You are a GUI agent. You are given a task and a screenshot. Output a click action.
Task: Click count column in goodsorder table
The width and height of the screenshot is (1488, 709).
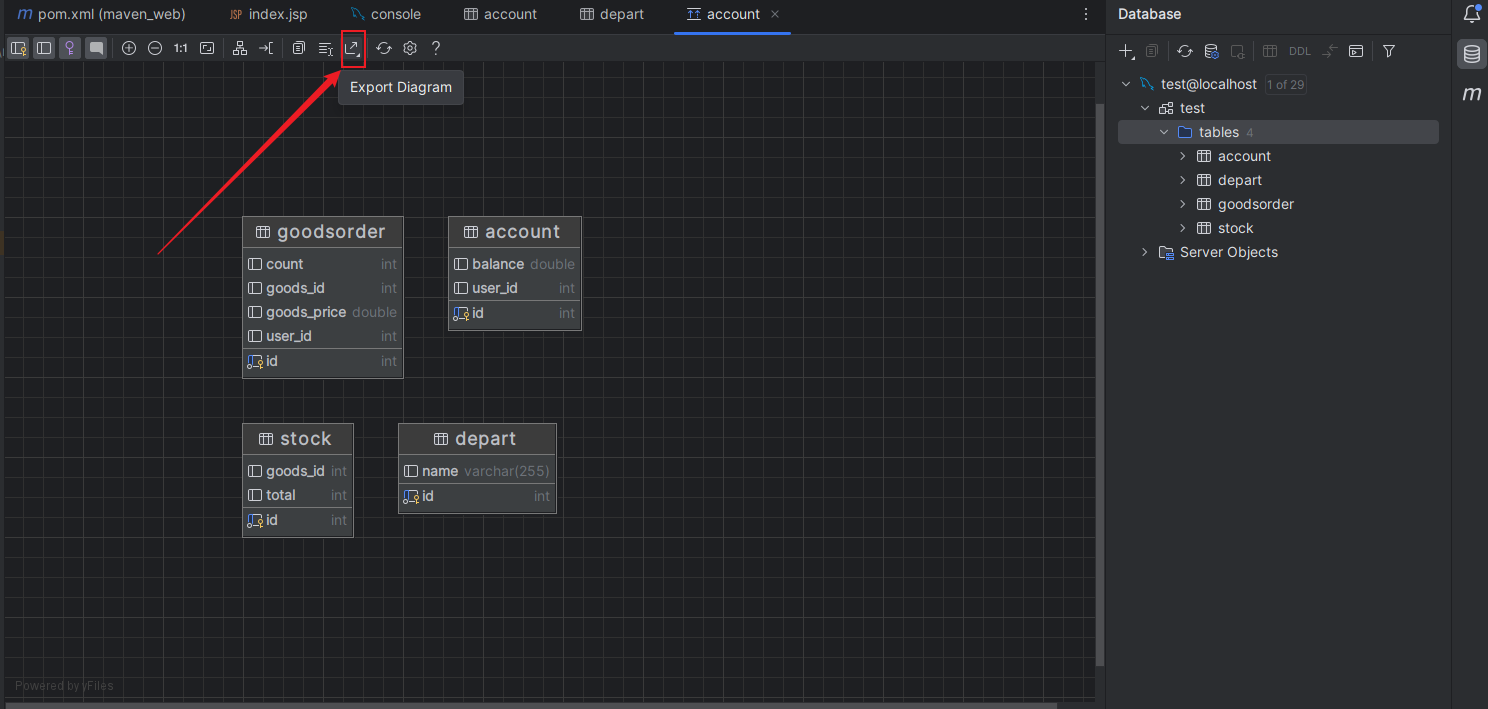point(323,264)
